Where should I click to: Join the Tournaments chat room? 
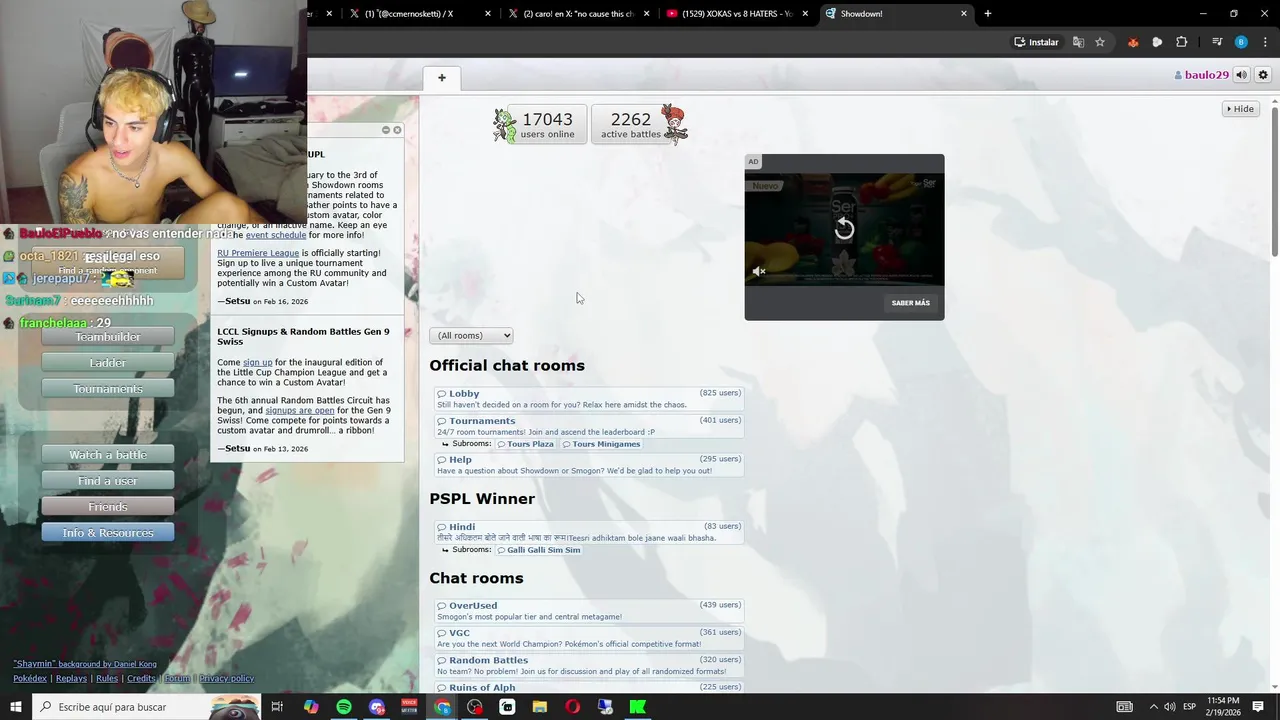[589, 426]
